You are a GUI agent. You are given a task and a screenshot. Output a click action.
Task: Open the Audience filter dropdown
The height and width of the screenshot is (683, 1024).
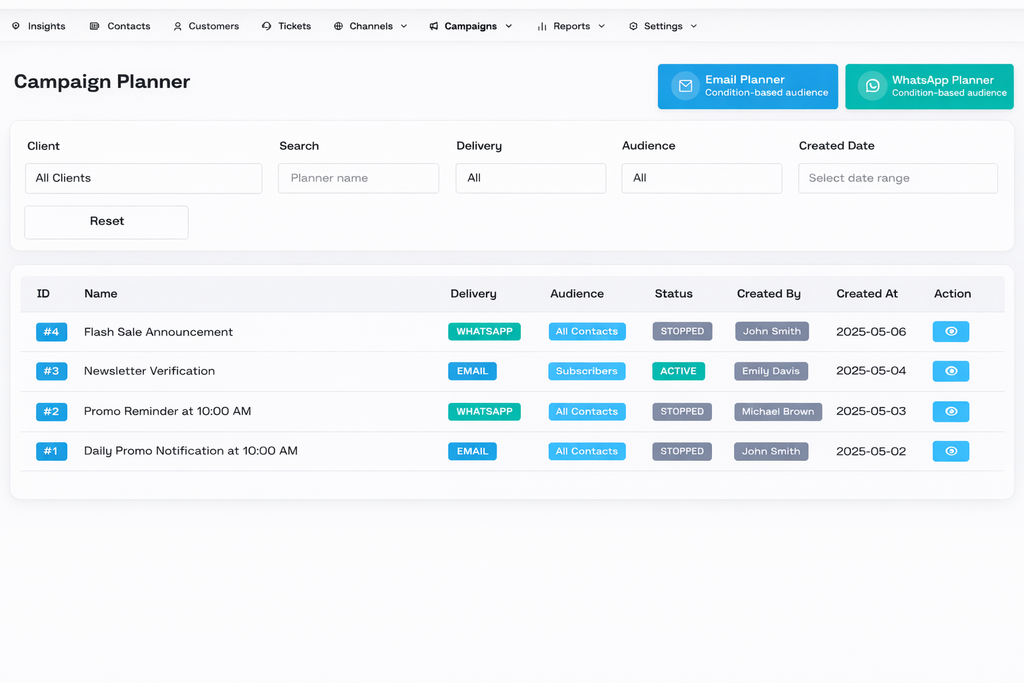(x=701, y=178)
